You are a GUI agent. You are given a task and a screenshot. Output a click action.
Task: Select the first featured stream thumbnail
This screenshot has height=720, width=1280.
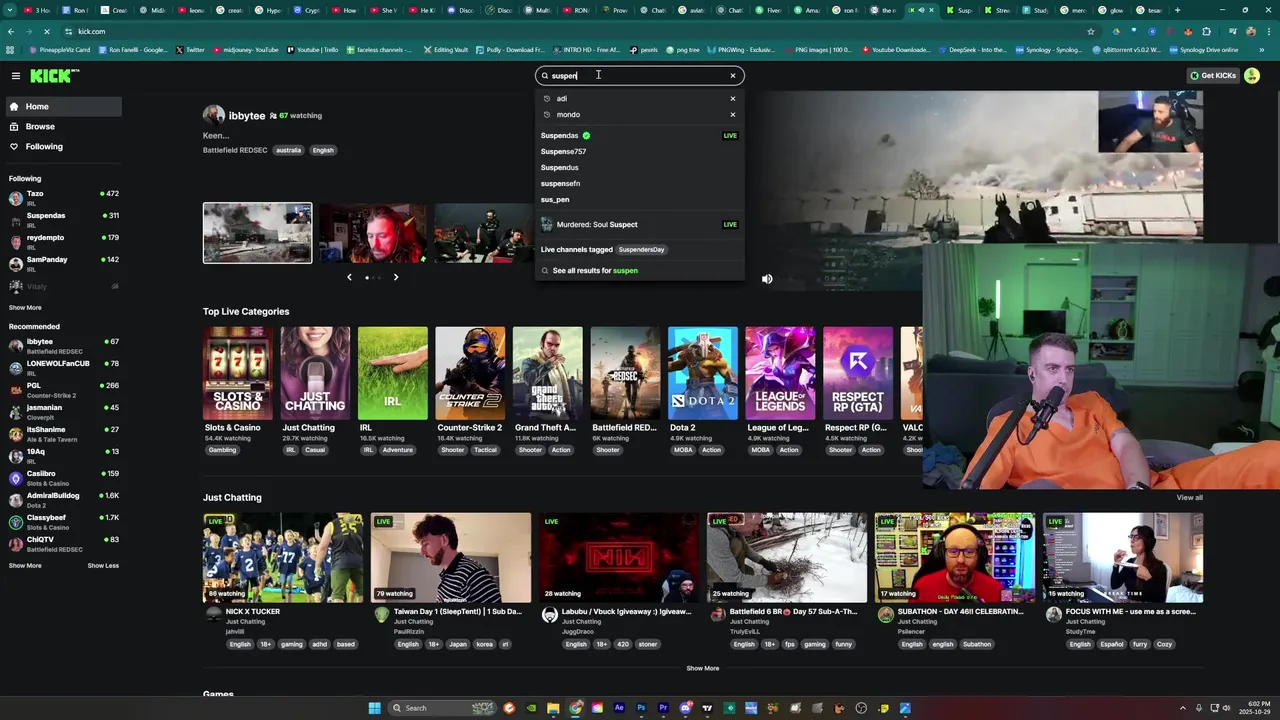click(257, 233)
